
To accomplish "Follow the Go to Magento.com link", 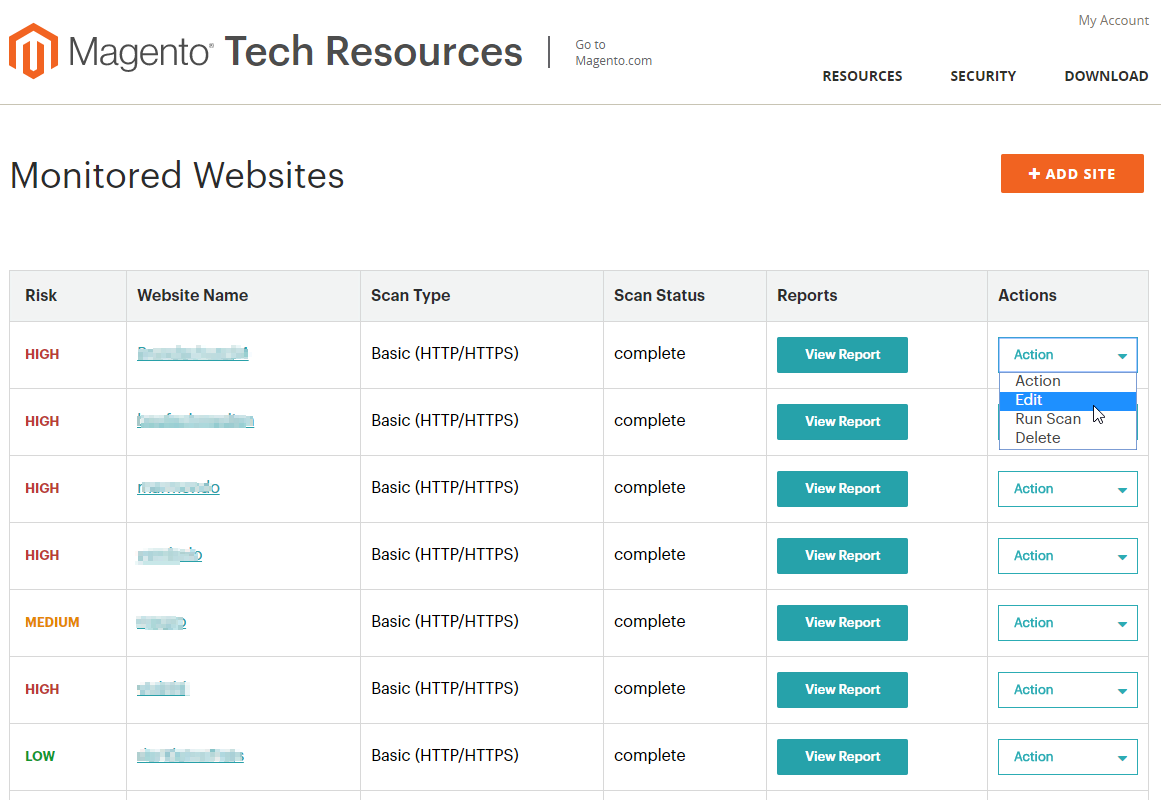I will (613, 52).
